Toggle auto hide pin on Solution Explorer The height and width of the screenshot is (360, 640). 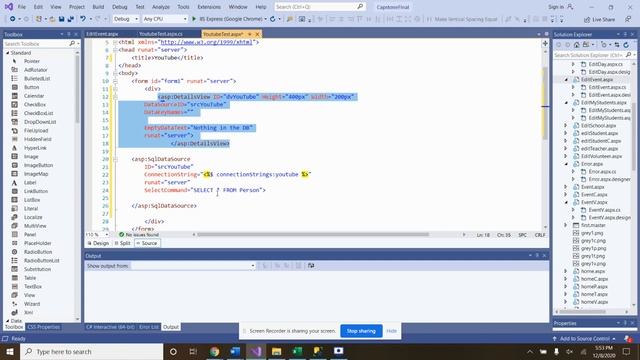pyautogui.click(x=625, y=34)
